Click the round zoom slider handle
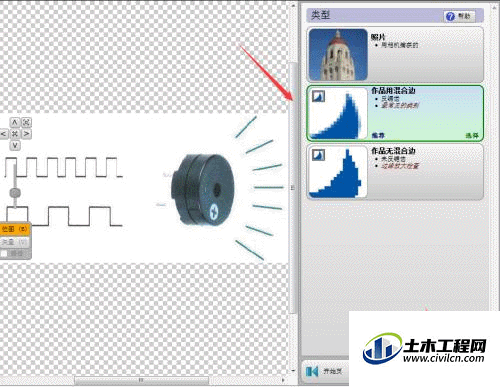Screen dimensions: 500x387 15,192
